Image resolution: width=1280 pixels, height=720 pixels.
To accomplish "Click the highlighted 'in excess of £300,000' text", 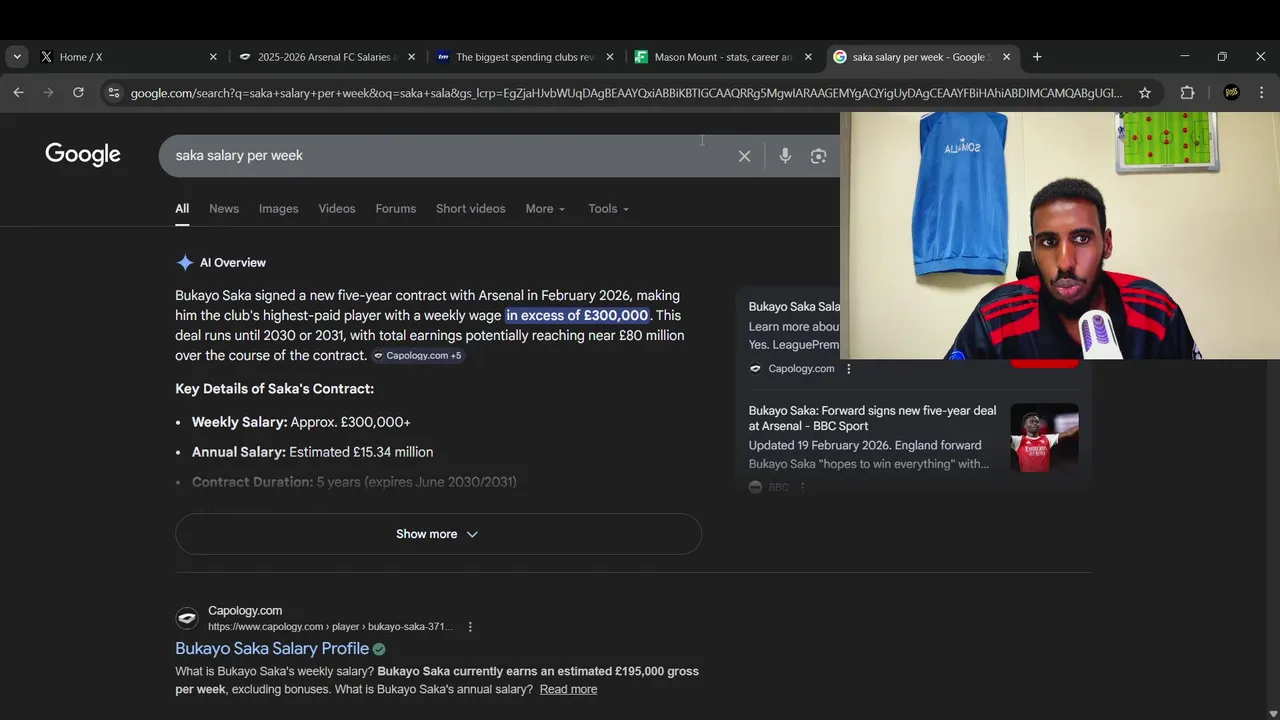I will click(x=577, y=316).
